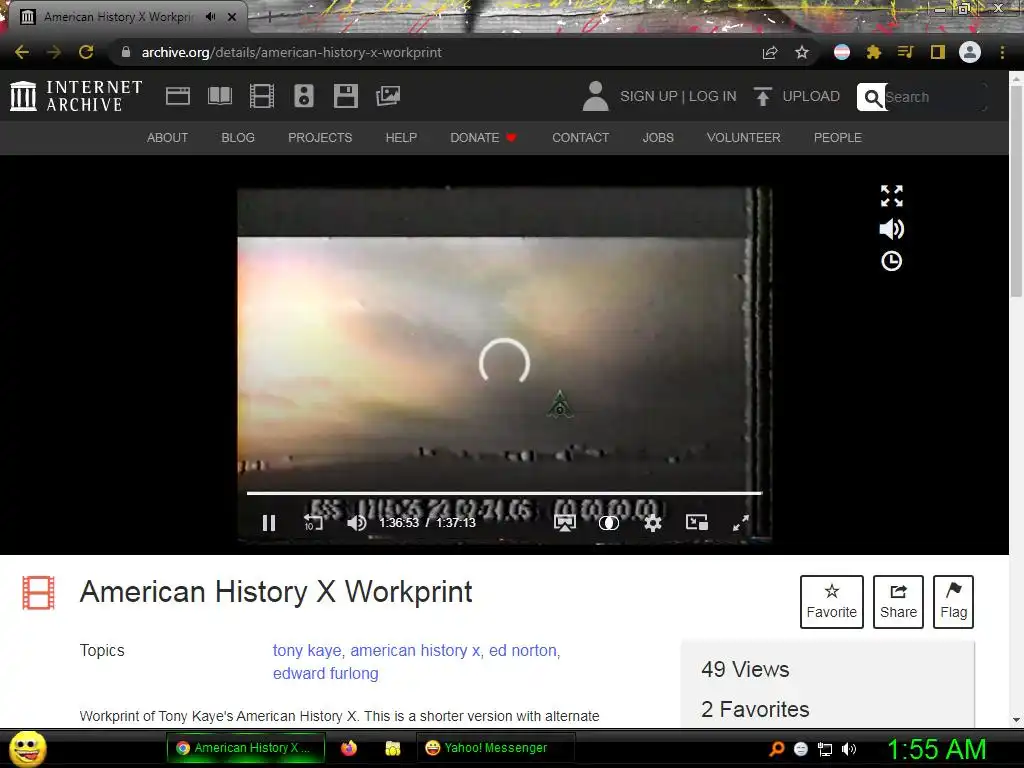The image size is (1024, 768).
Task: Open the Chrome three-dot menu
Action: tap(1002, 52)
